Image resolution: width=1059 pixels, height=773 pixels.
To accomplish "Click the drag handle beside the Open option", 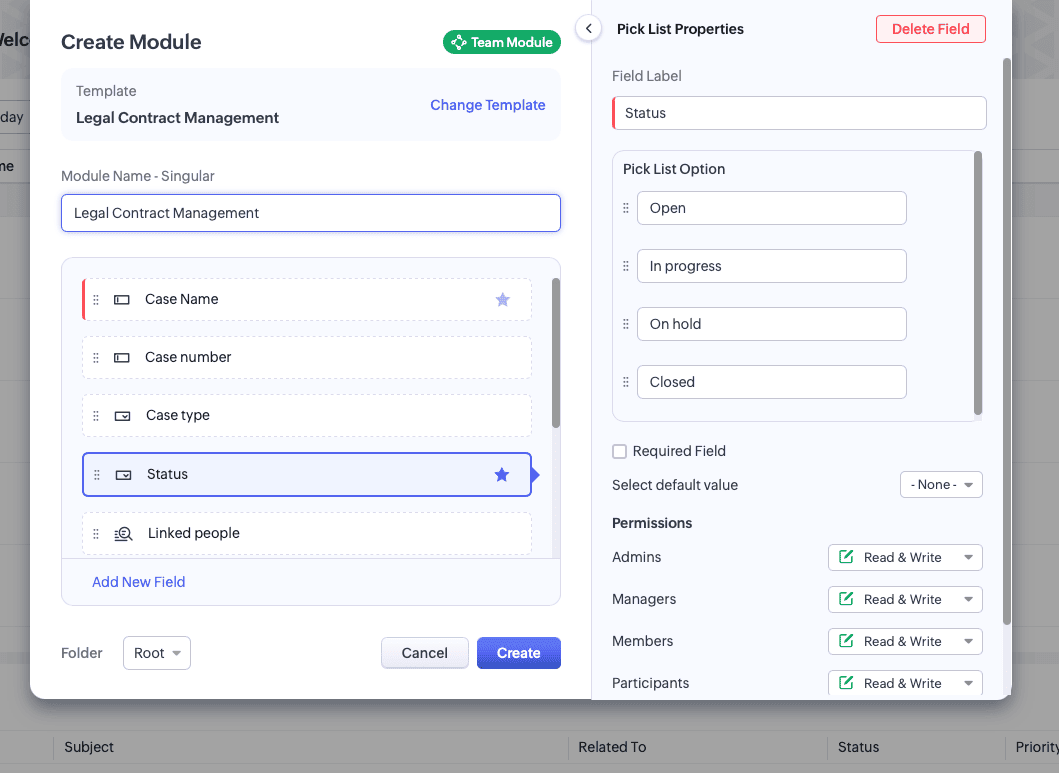I will click(x=625, y=208).
